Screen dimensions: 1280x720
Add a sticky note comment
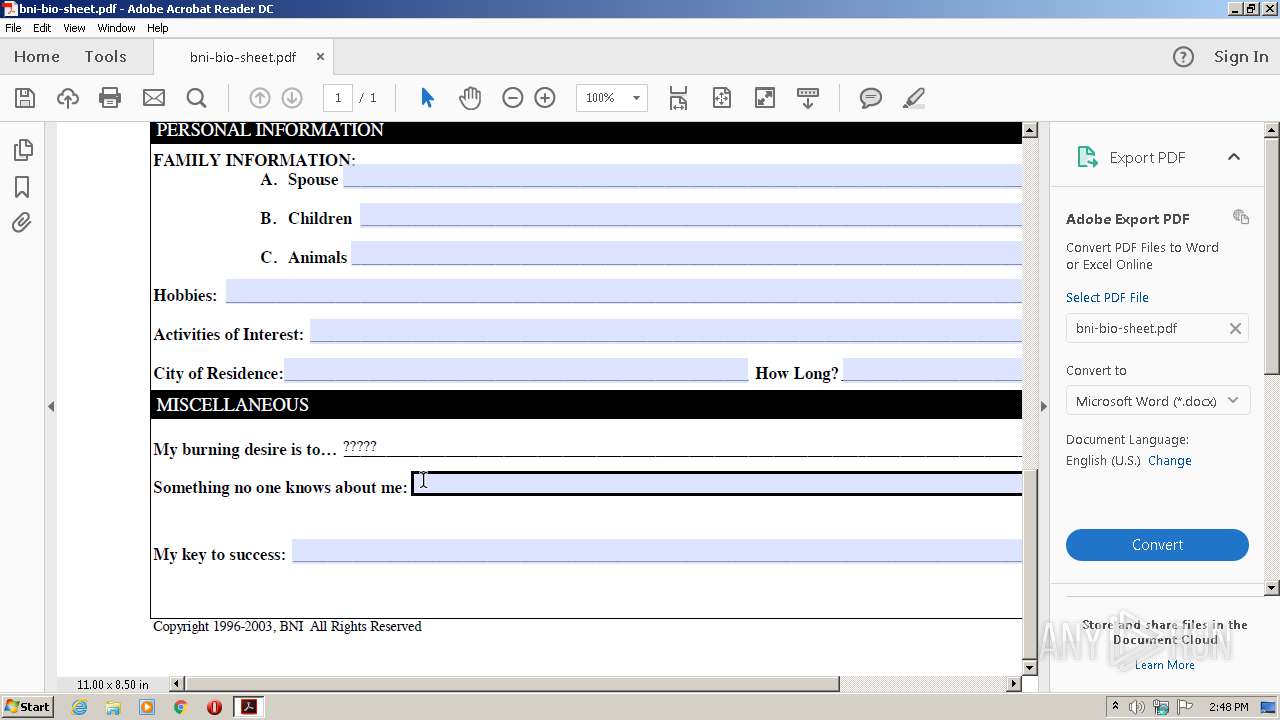click(x=871, y=98)
